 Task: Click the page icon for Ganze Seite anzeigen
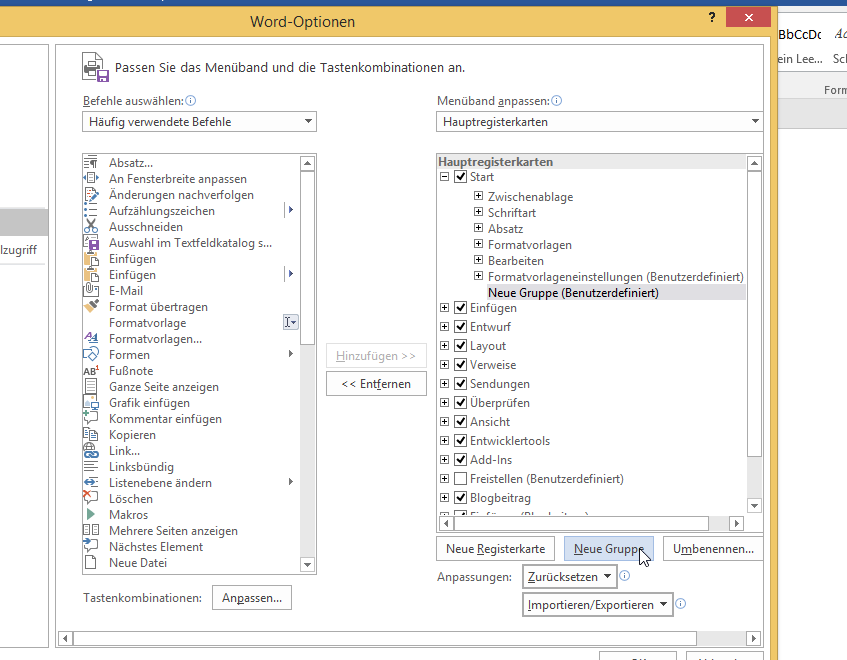tap(91, 387)
